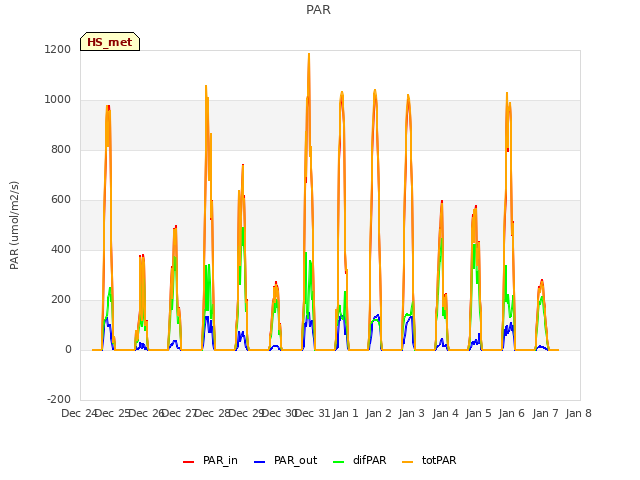Image resolution: width=640 pixels, height=480 pixels.
Task: Click the Jan 5 x-axis label
Action: click(x=478, y=413)
